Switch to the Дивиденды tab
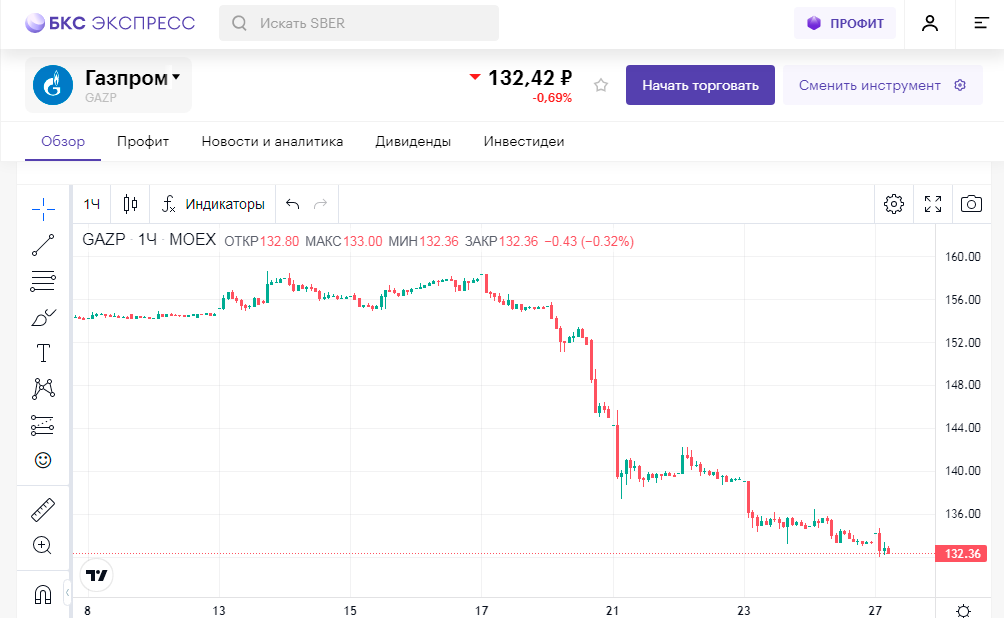 click(413, 142)
